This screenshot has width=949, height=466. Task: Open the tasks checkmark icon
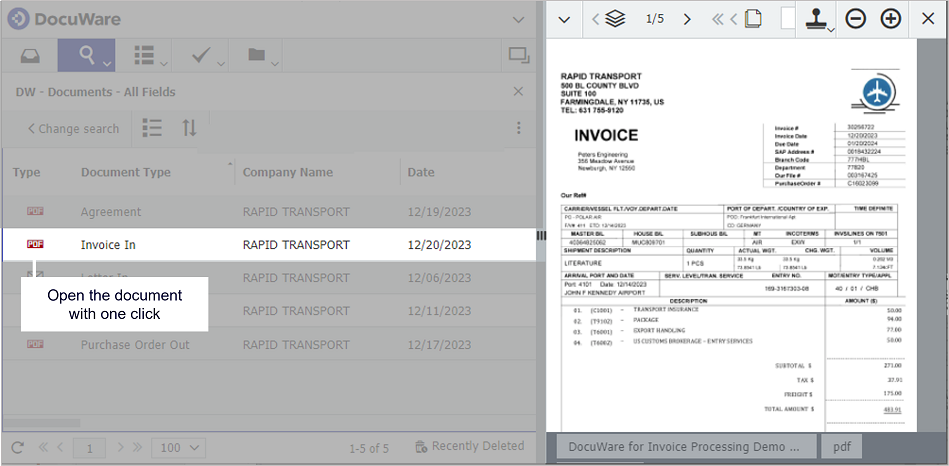(202, 55)
